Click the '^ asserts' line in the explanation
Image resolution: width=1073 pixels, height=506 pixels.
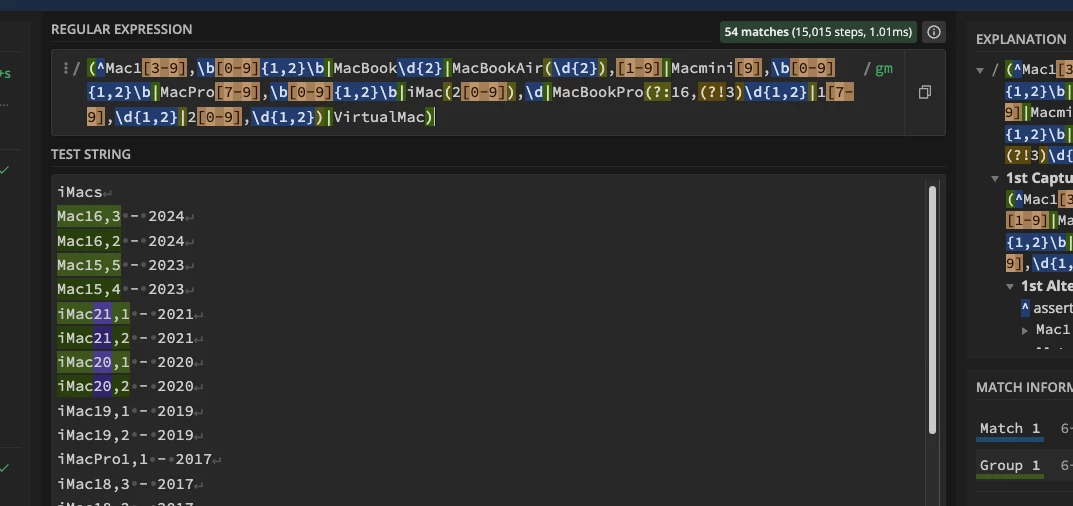click(1047, 308)
